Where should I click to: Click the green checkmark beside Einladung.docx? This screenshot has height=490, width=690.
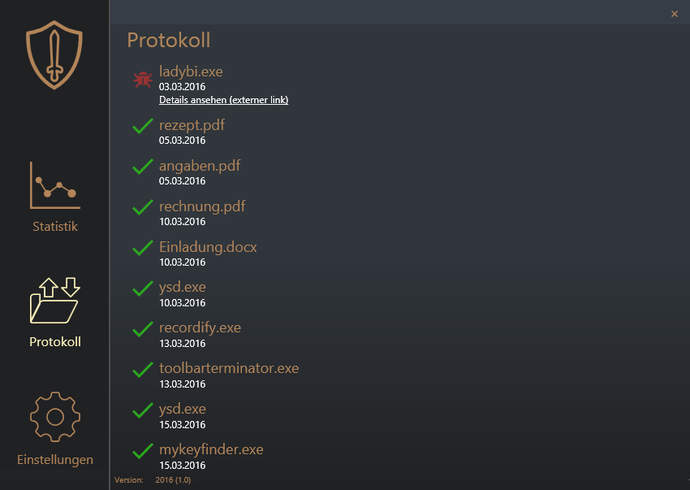point(142,248)
